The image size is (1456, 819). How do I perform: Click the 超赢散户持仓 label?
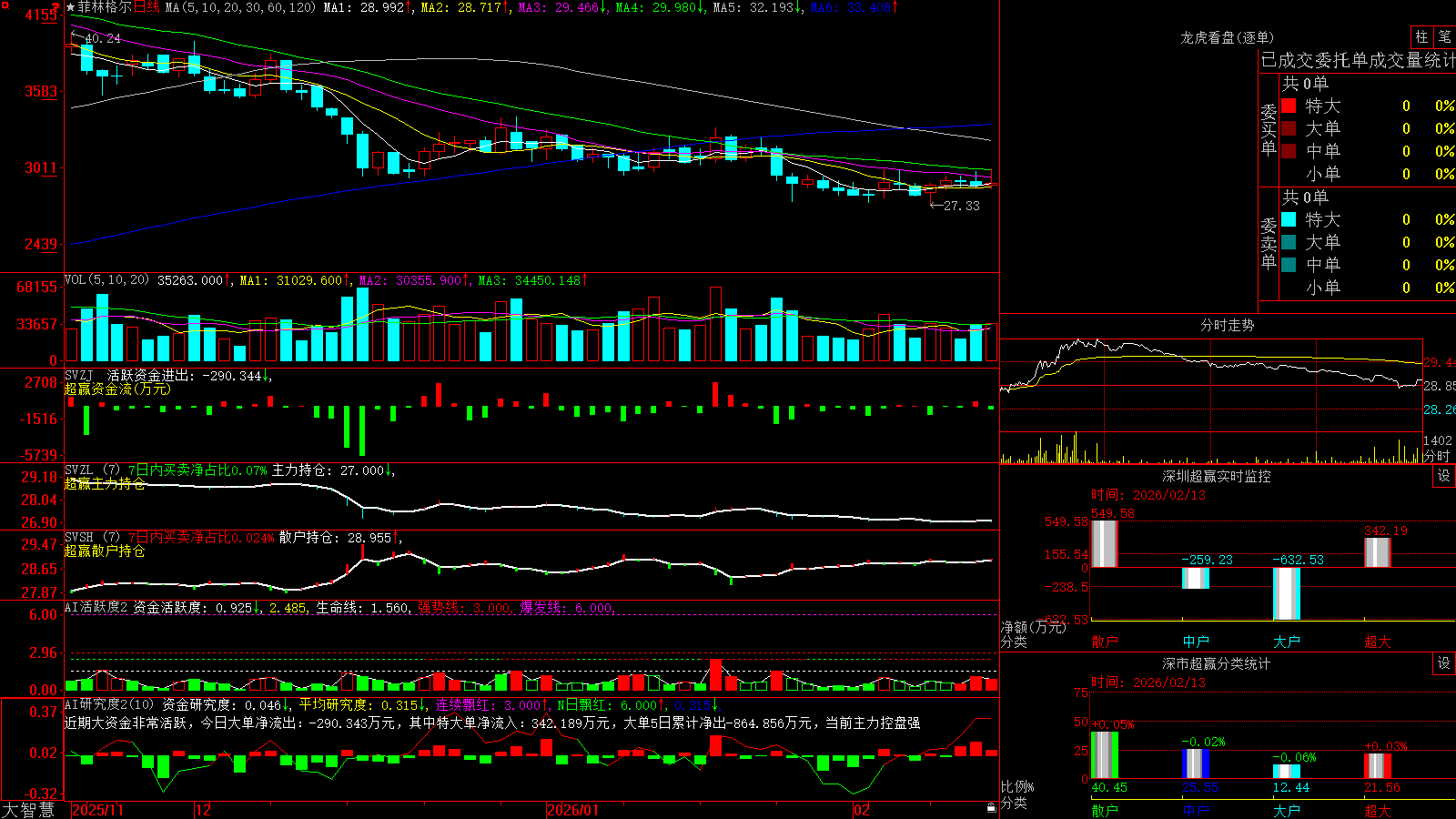[105, 551]
